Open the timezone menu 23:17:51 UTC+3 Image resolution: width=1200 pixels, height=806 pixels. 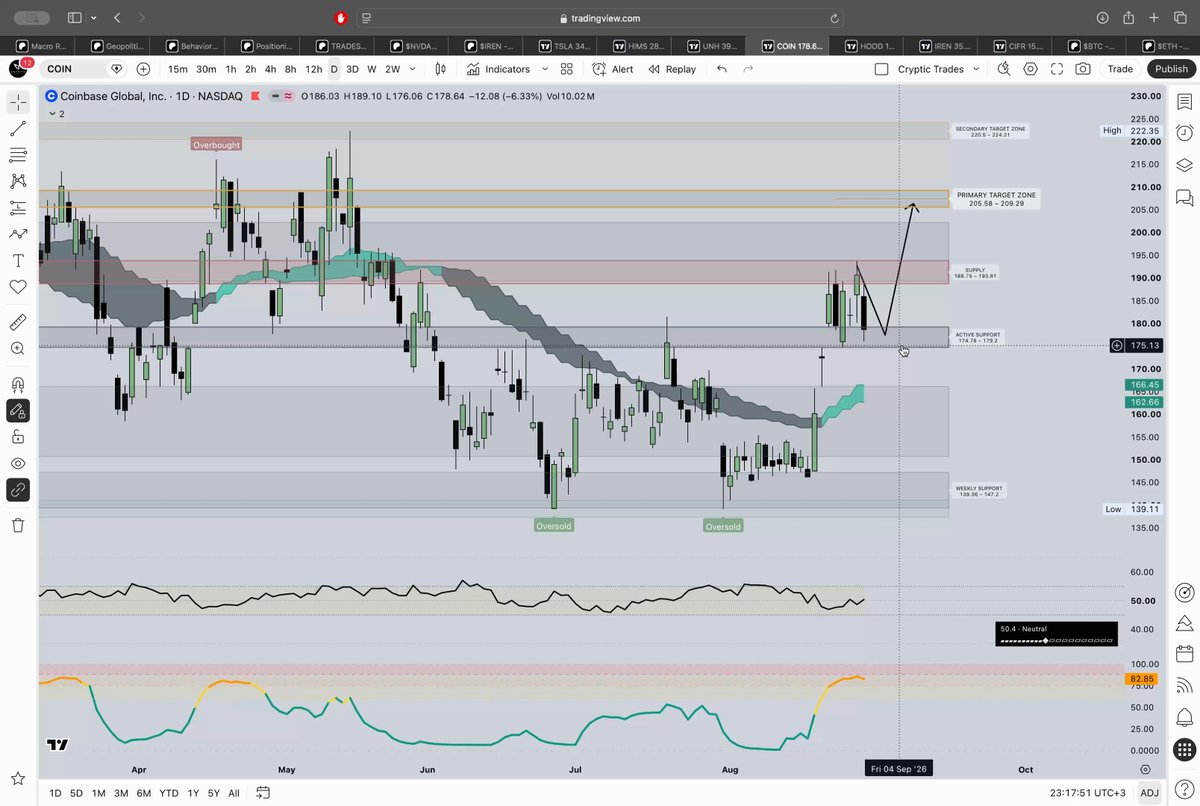point(1087,793)
